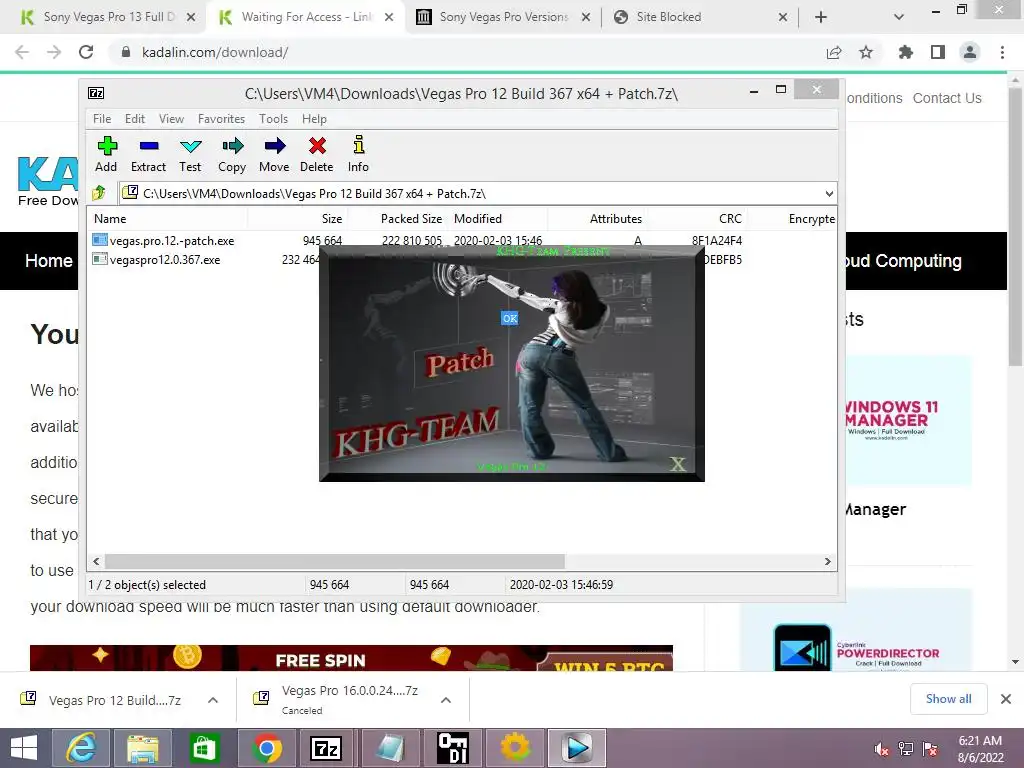Go back in Chrome
Screen dimensions: 1024x768
22,52
